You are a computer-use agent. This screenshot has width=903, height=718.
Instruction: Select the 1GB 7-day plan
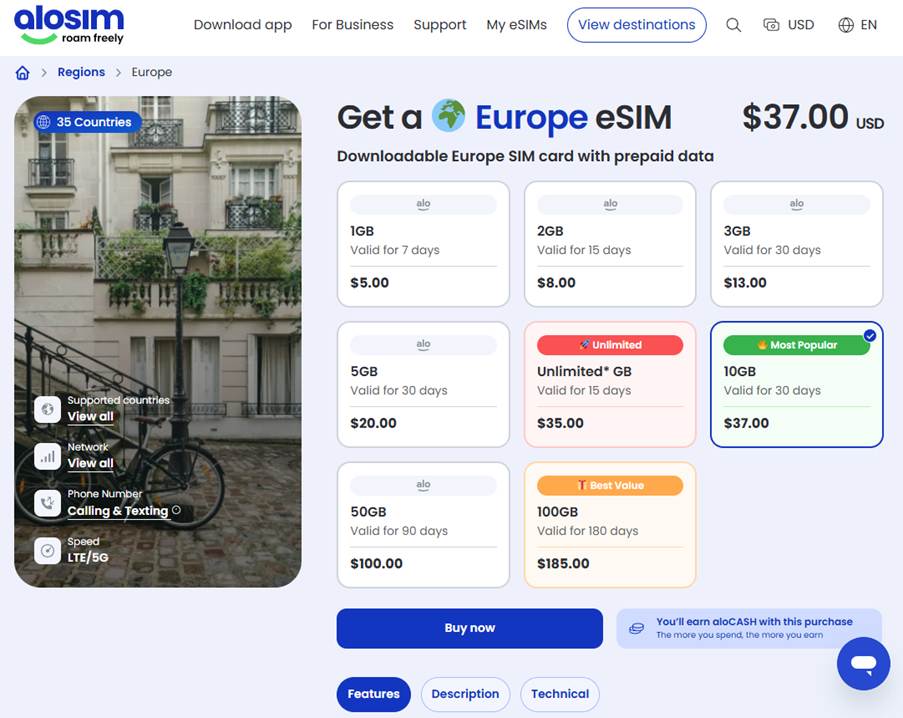click(x=423, y=244)
